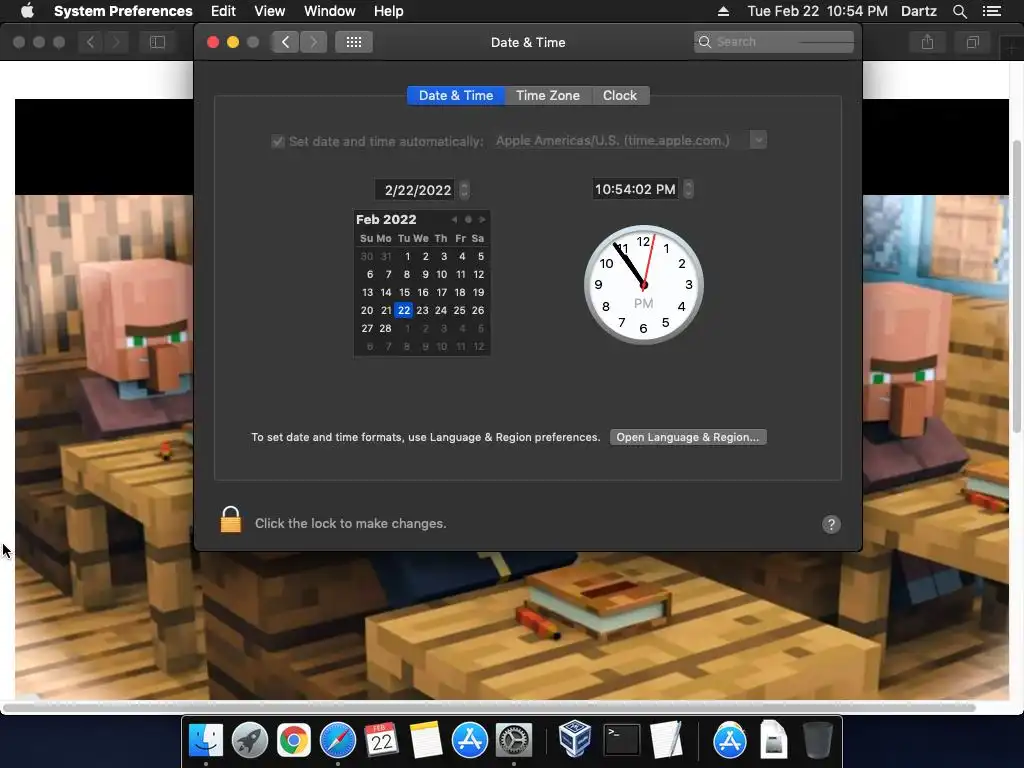Show all preferences grid button
Image resolution: width=1024 pixels, height=768 pixels.
[353, 42]
